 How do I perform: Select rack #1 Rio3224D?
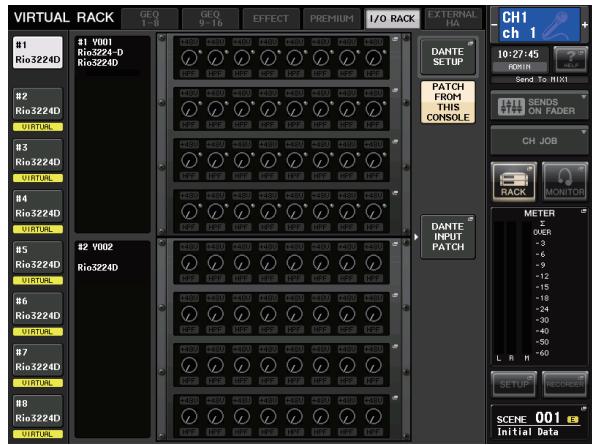point(37,52)
